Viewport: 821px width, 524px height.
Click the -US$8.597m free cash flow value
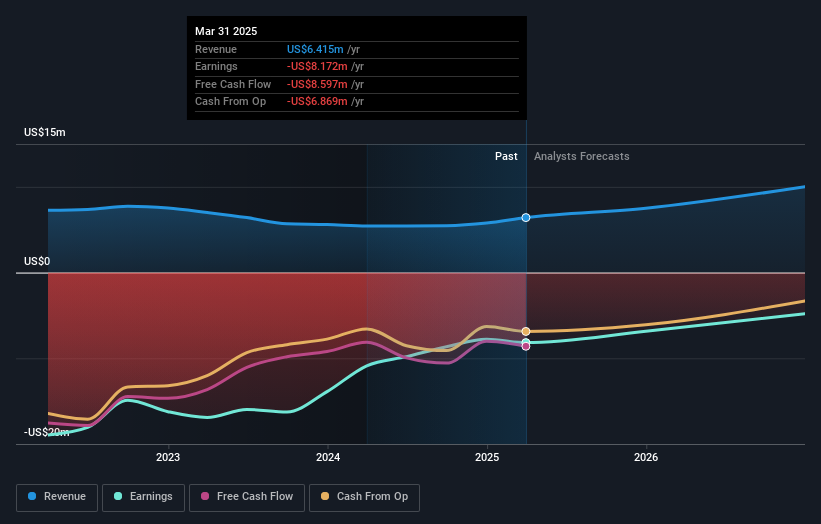pos(317,84)
